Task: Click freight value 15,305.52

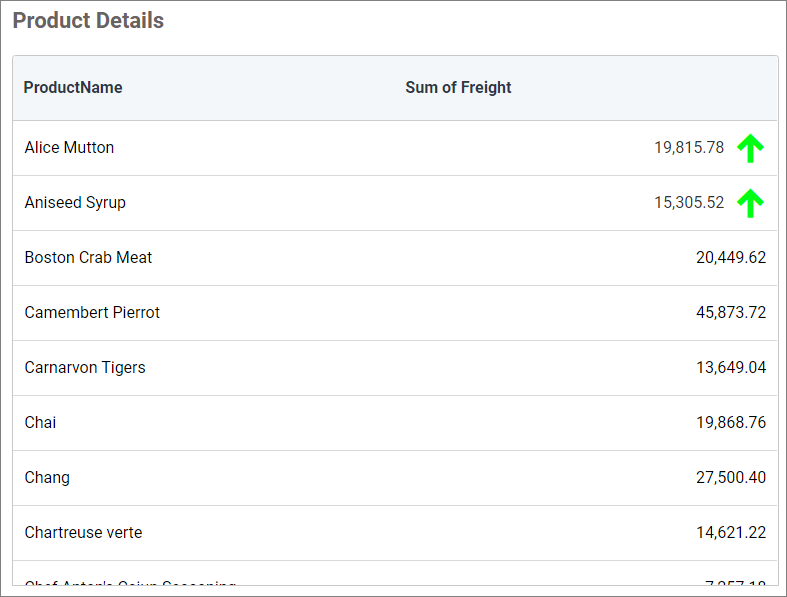Action: 689,203
